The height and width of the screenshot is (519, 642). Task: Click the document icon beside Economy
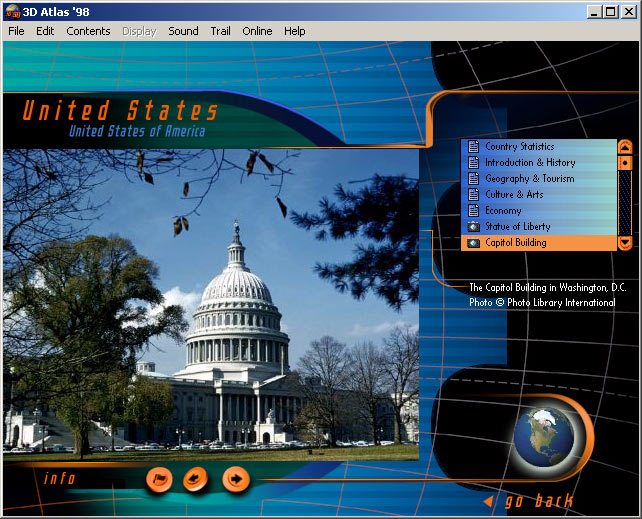pos(473,210)
